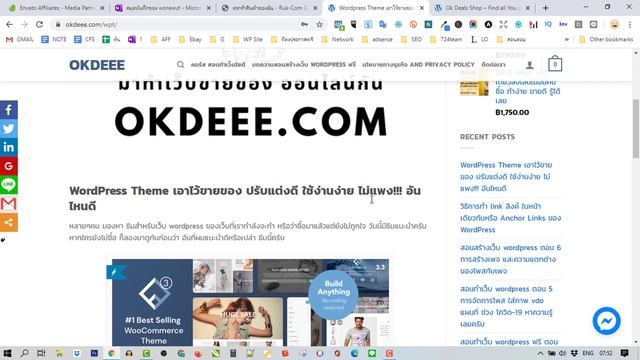Share page via Google sidebar icon
Screen dimensions: 640x360
pos(9,166)
